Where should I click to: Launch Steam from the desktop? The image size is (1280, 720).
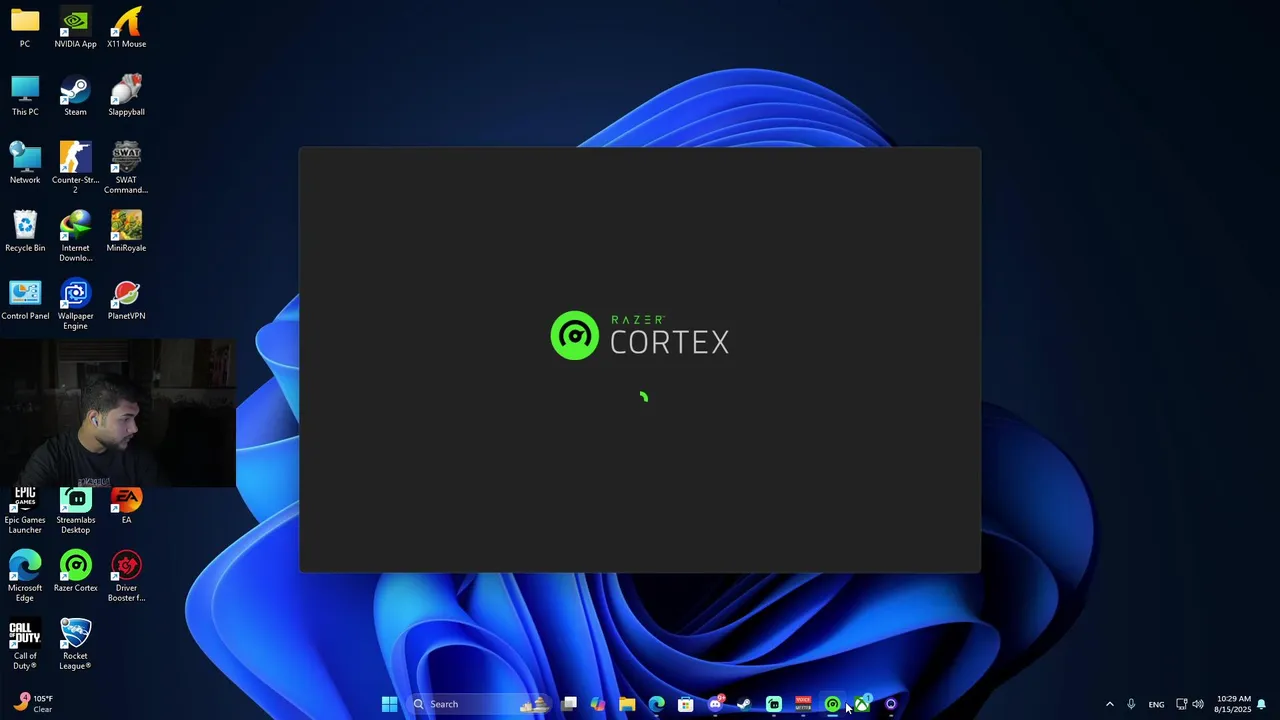75,96
